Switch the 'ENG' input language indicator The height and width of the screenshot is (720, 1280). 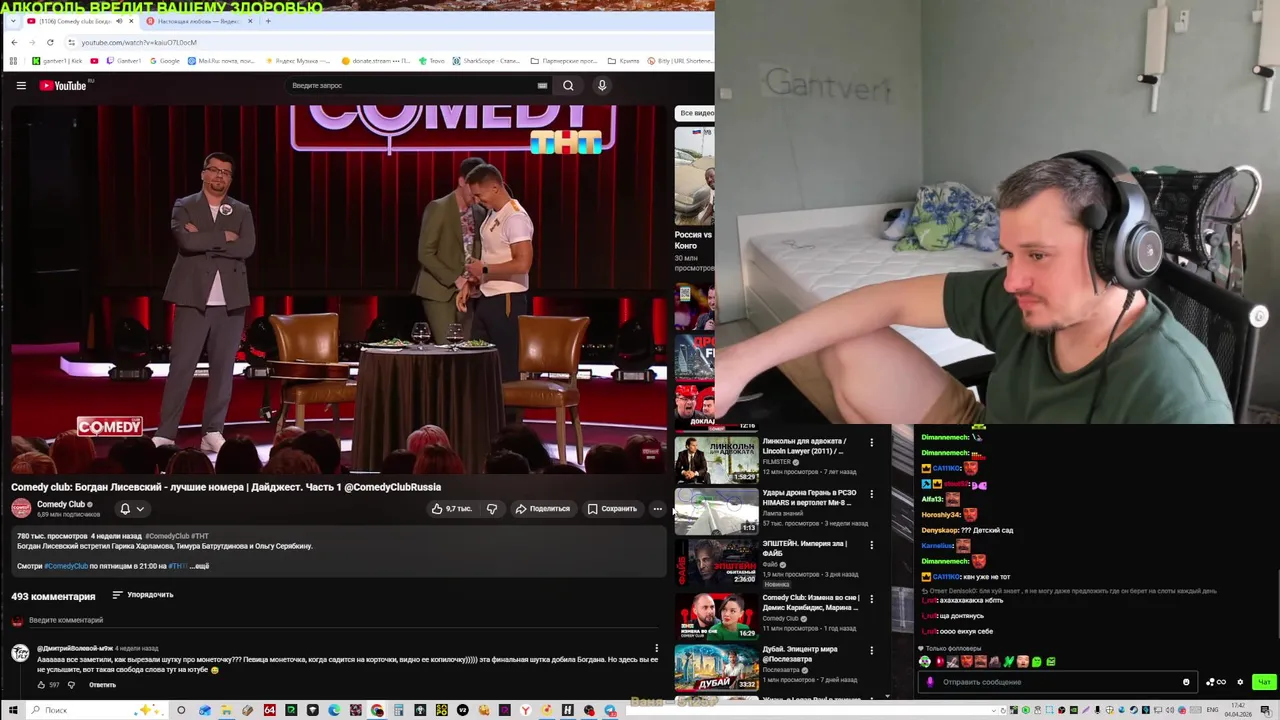coord(1213,710)
